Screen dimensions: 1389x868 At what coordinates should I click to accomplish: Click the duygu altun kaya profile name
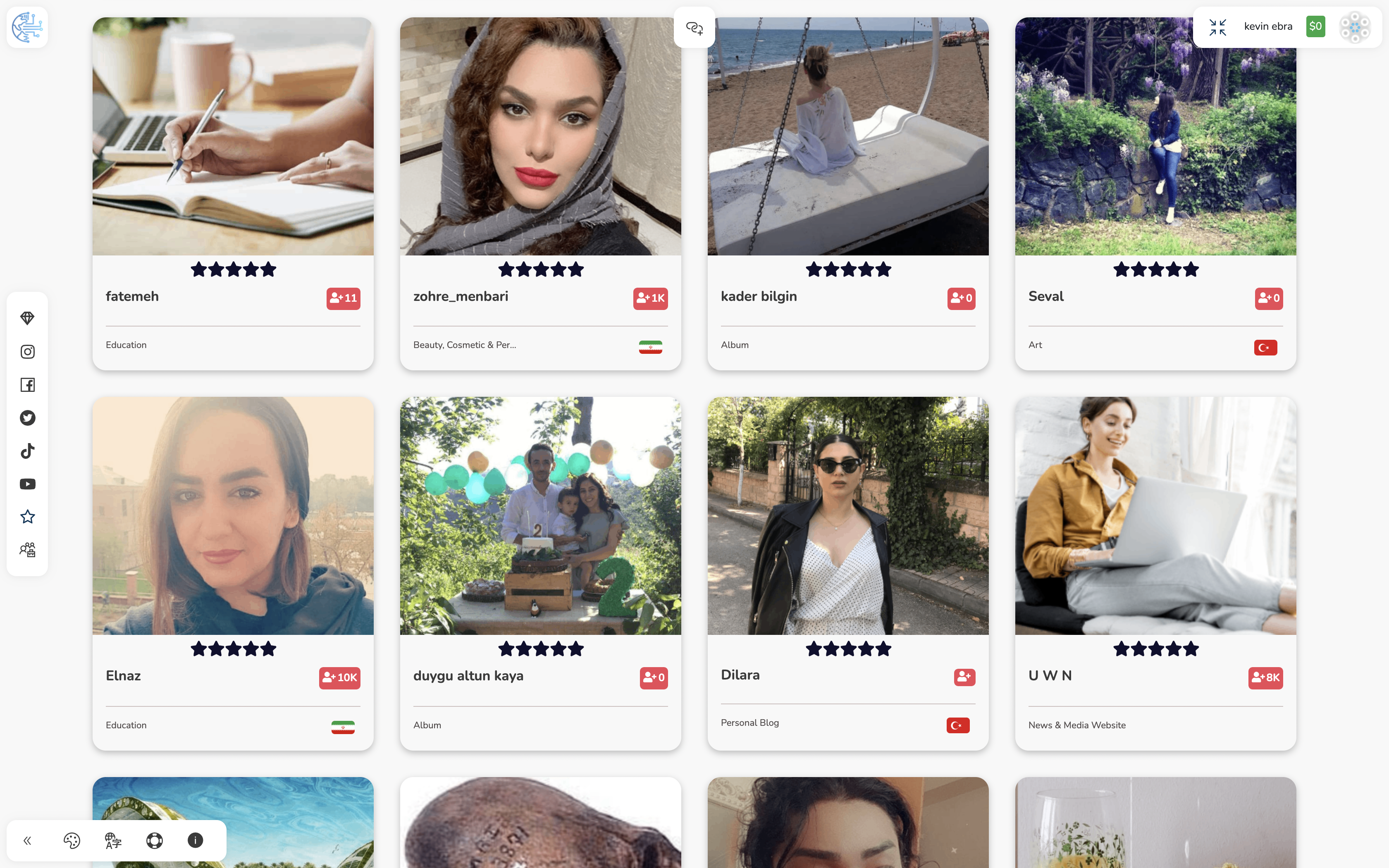click(x=468, y=676)
